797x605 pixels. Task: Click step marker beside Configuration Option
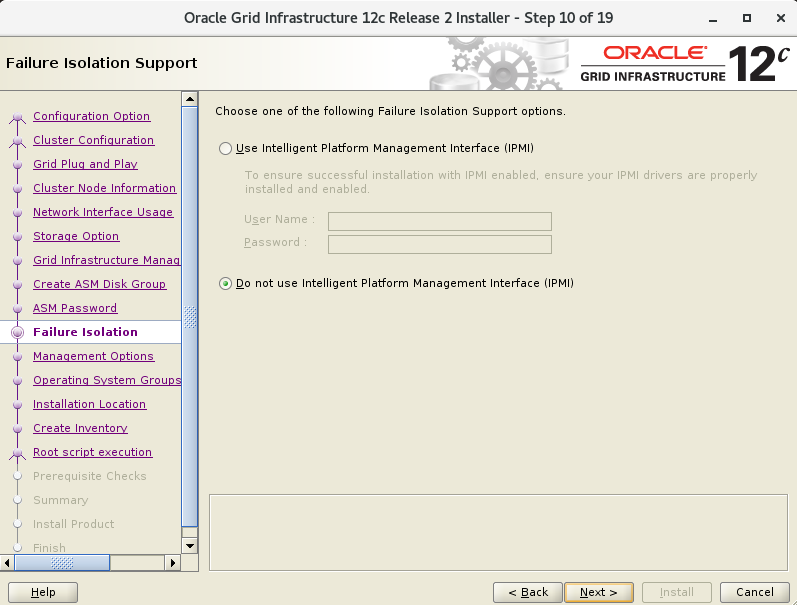(x=17, y=117)
